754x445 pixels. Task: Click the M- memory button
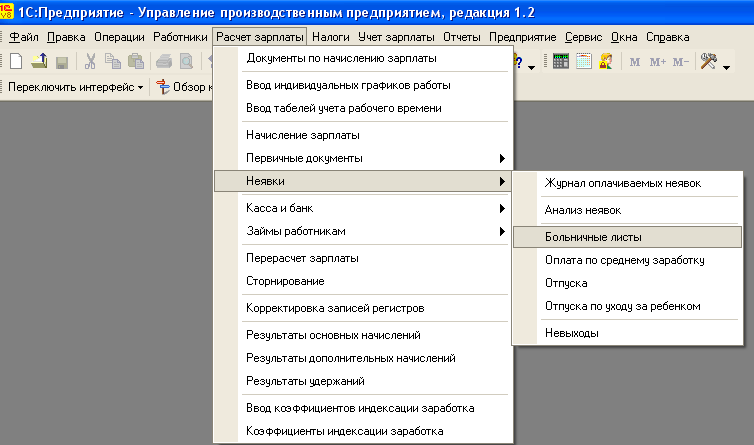tap(681, 62)
